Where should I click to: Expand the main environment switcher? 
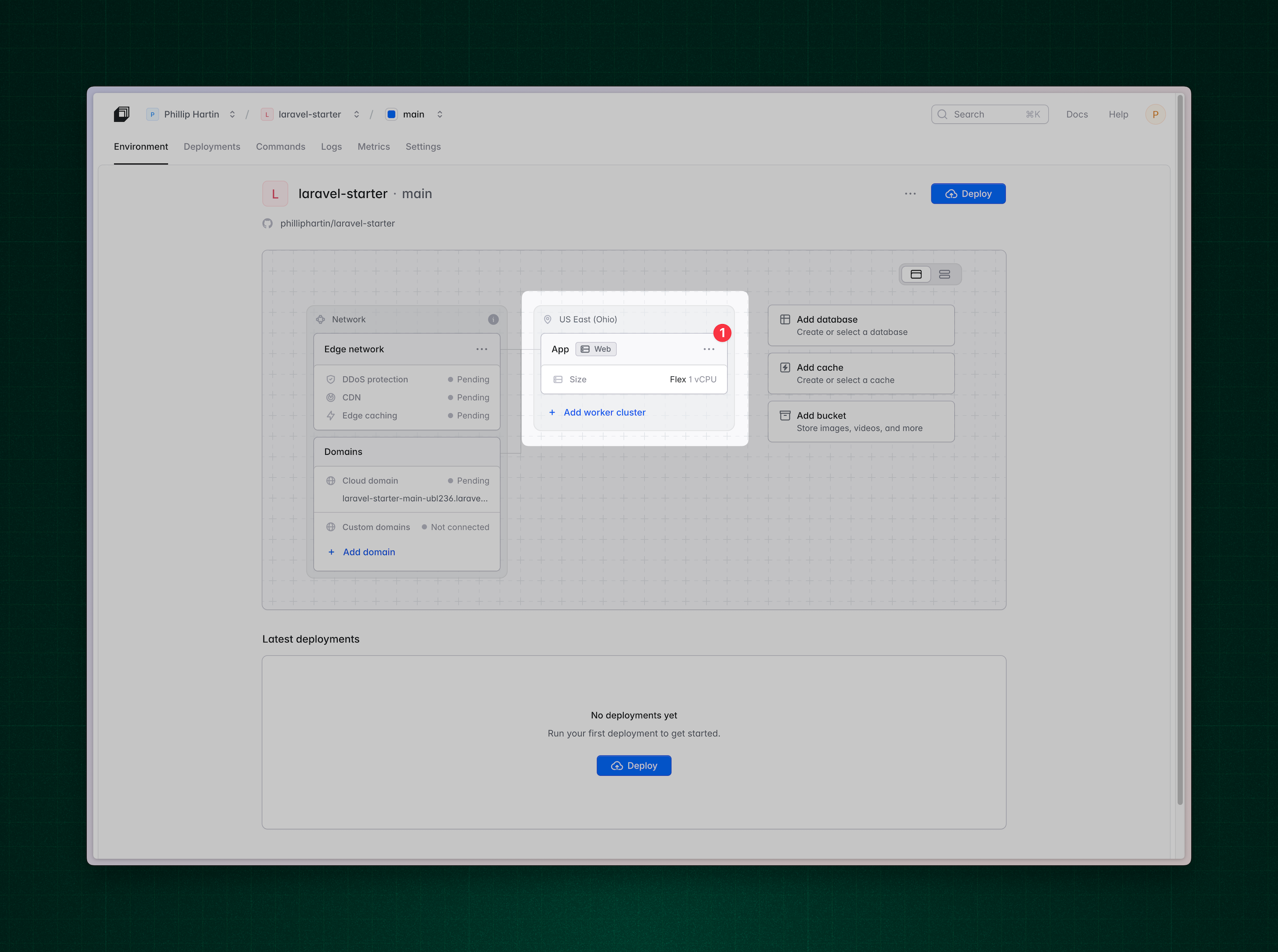(x=439, y=114)
